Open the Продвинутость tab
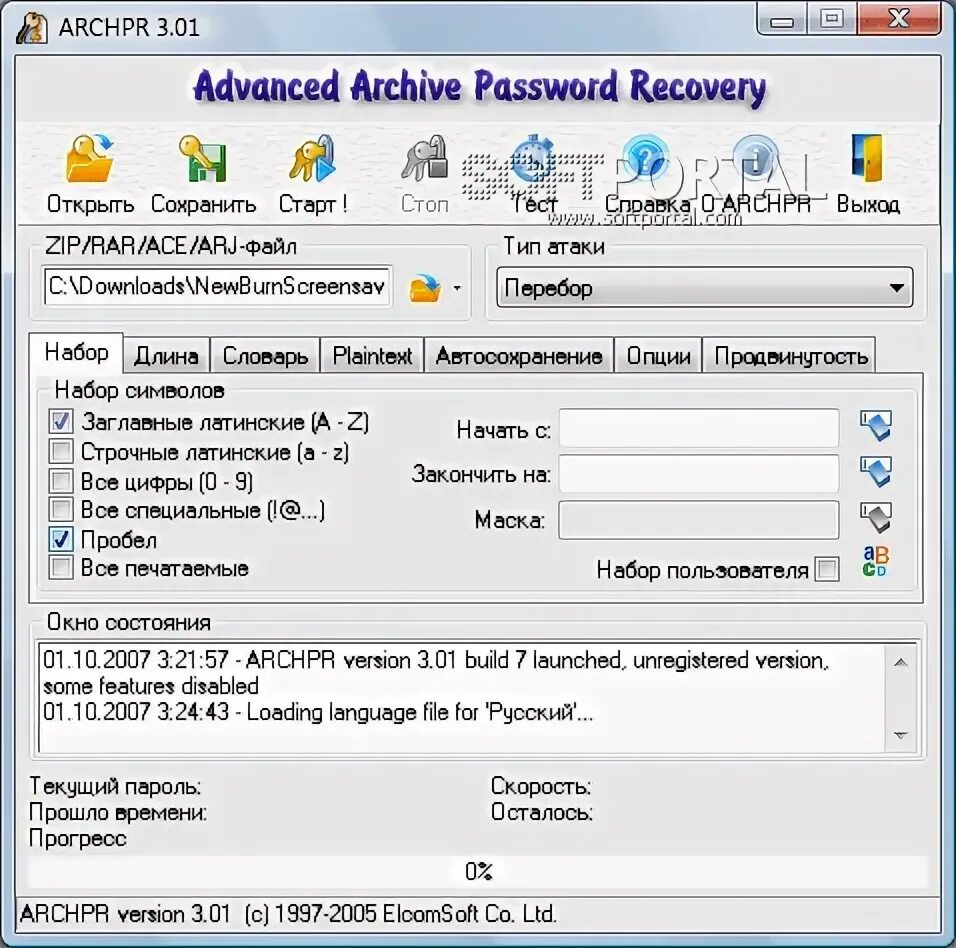Screen dimensions: 956x948 point(791,355)
